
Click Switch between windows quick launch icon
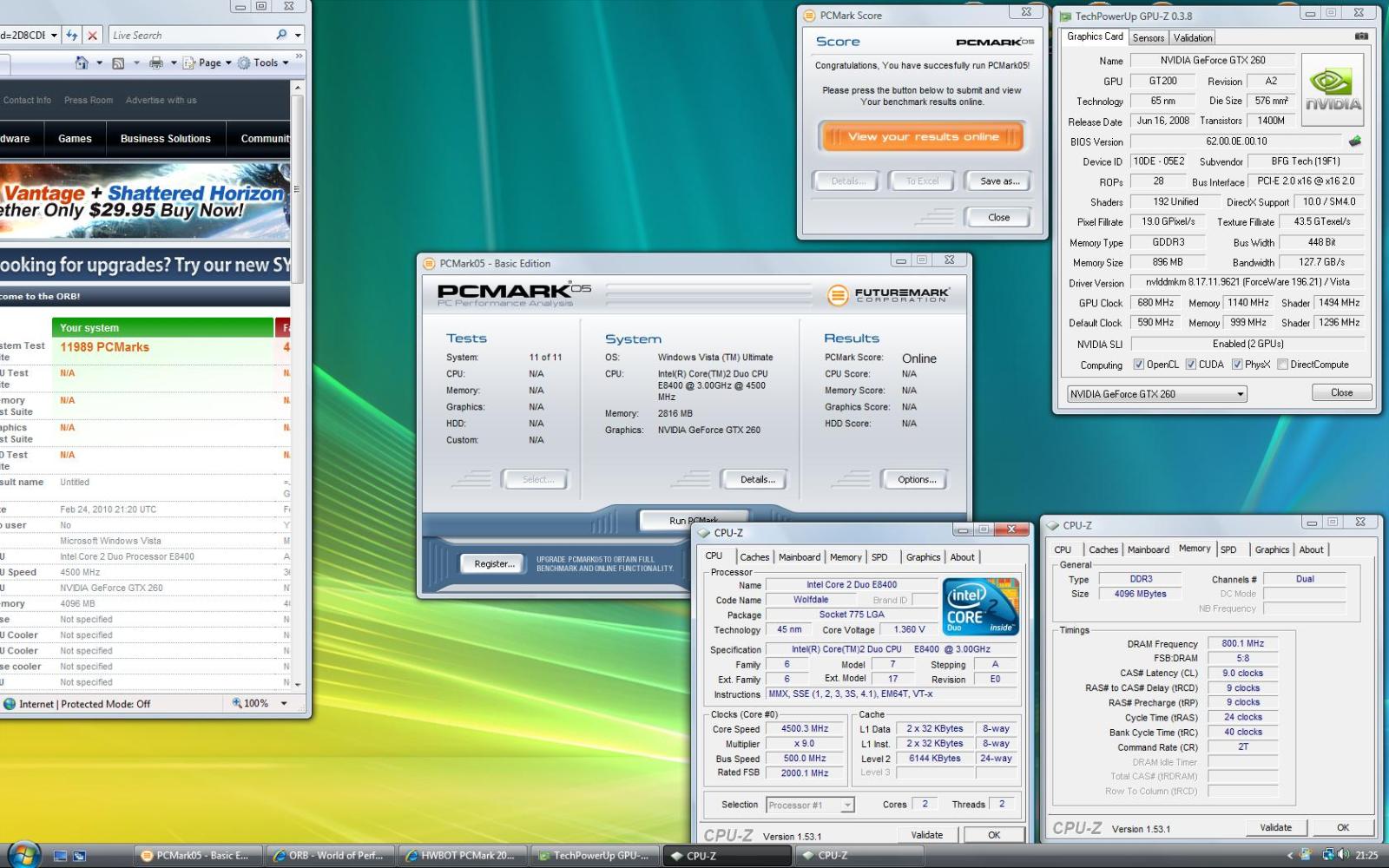80,856
